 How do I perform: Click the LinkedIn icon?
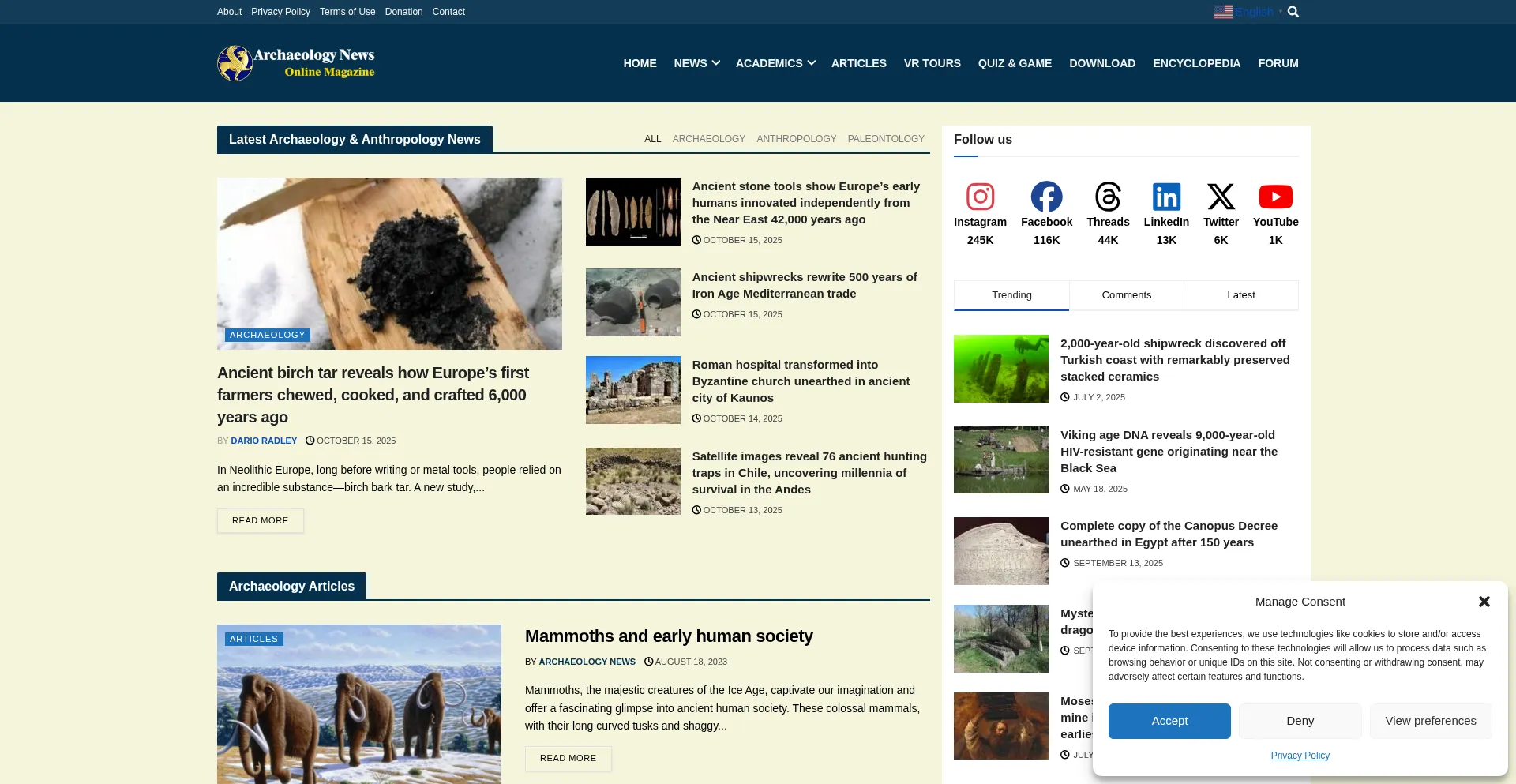[x=1166, y=197]
